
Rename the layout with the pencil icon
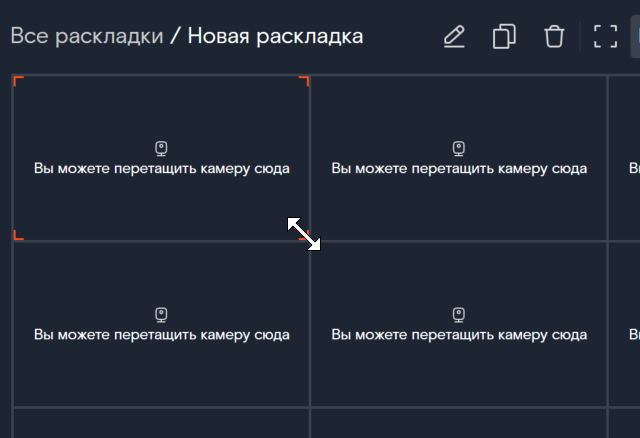point(454,37)
